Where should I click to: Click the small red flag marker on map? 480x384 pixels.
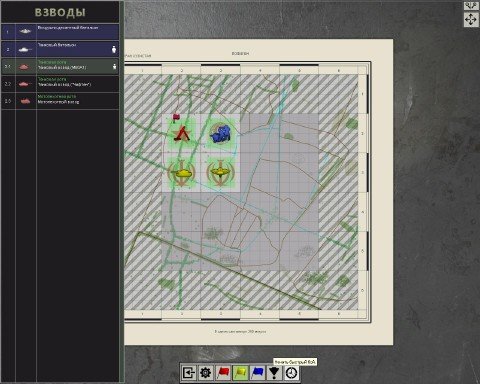click(x=176, y=117)
